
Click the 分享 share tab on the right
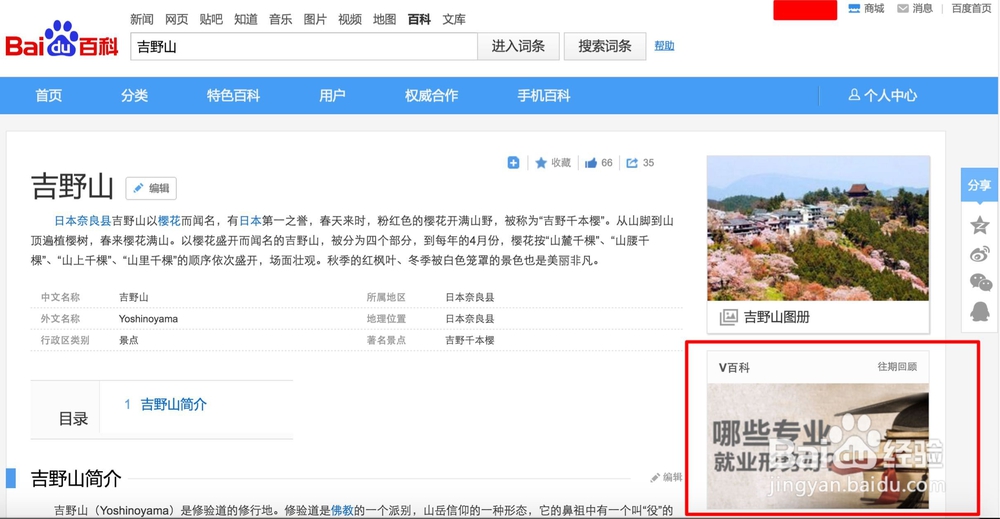click(x=979, y=185)
